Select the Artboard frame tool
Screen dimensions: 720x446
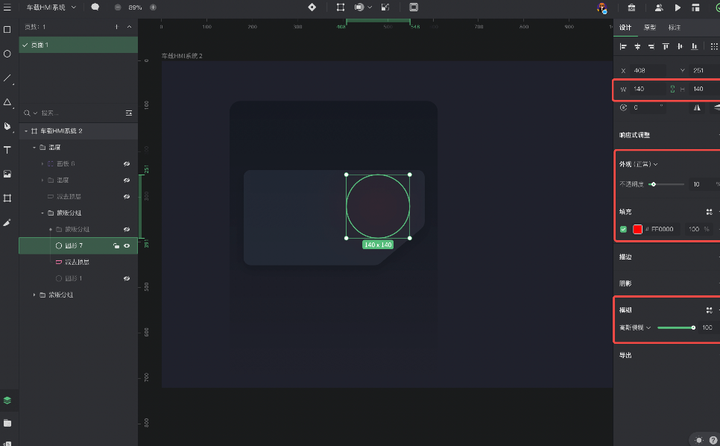pos(7,198)
